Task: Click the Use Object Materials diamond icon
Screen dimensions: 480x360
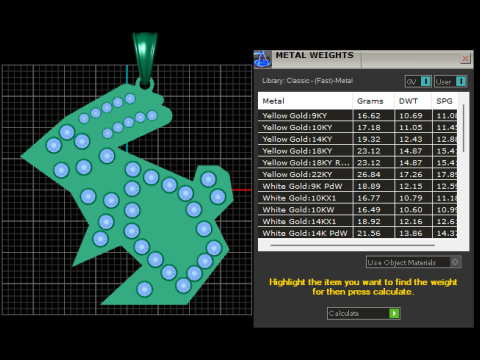Action: click(x=455, y=262)
